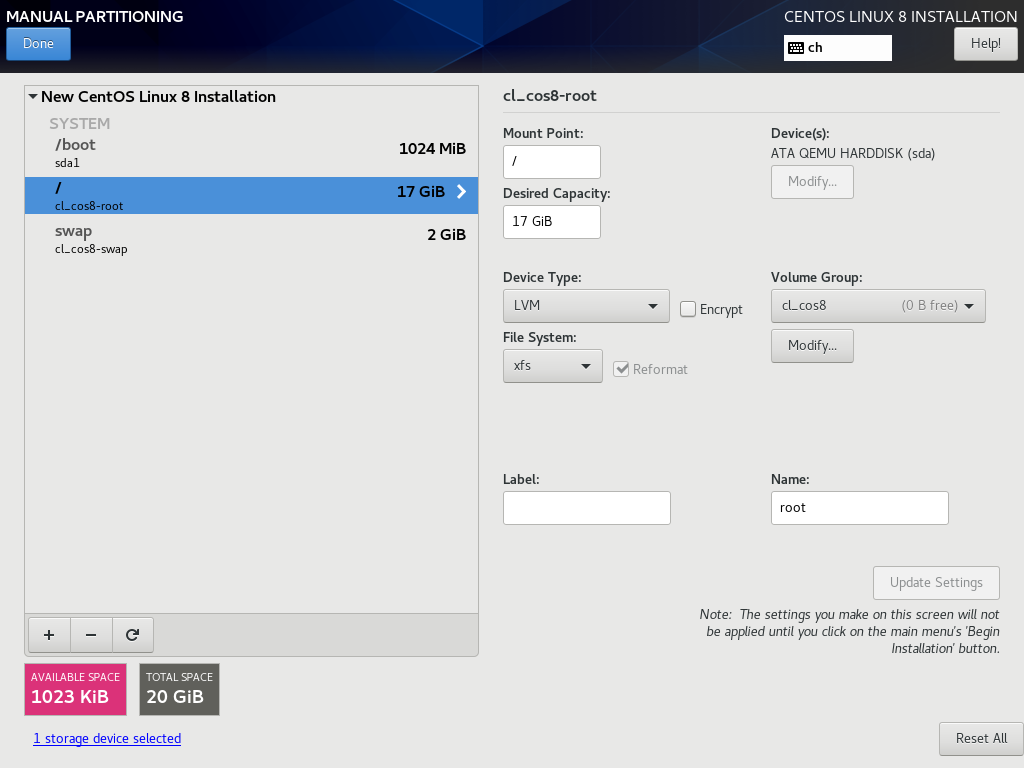Click Modify button under Volume Group
1024x768 pixels.
point(812,345)
